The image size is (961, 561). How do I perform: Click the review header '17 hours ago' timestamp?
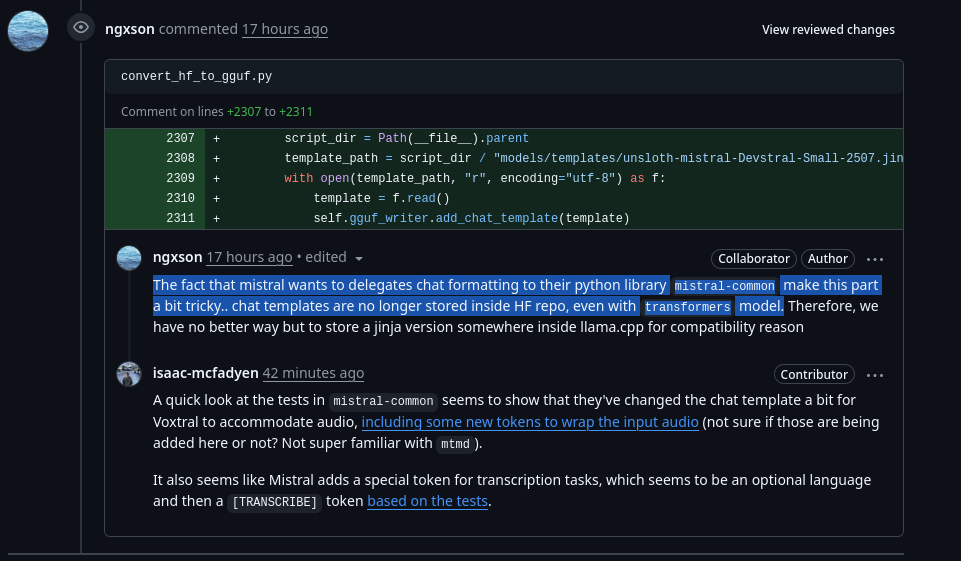(285, 29)
